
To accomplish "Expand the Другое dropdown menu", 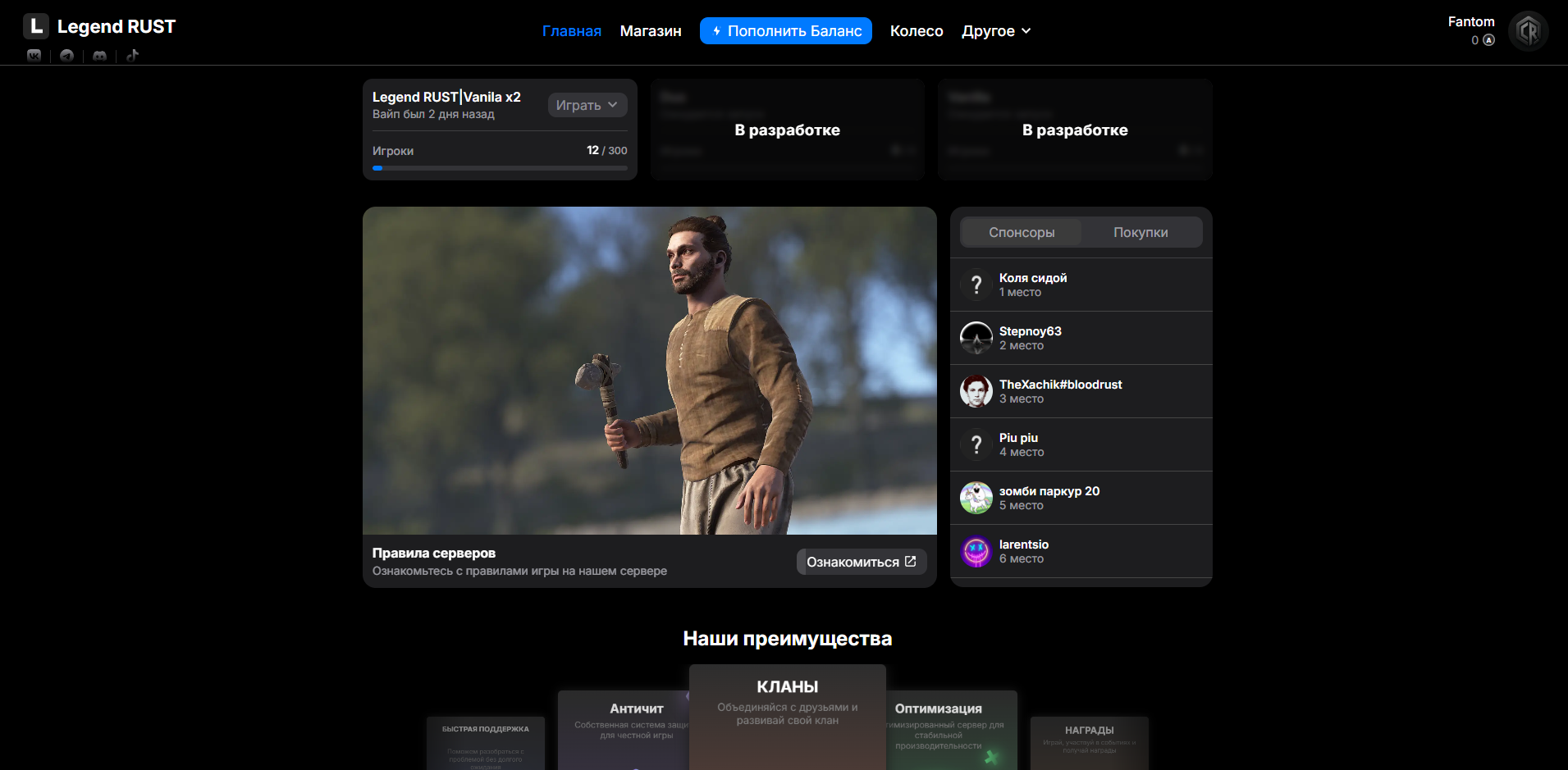I will (996, 31).
